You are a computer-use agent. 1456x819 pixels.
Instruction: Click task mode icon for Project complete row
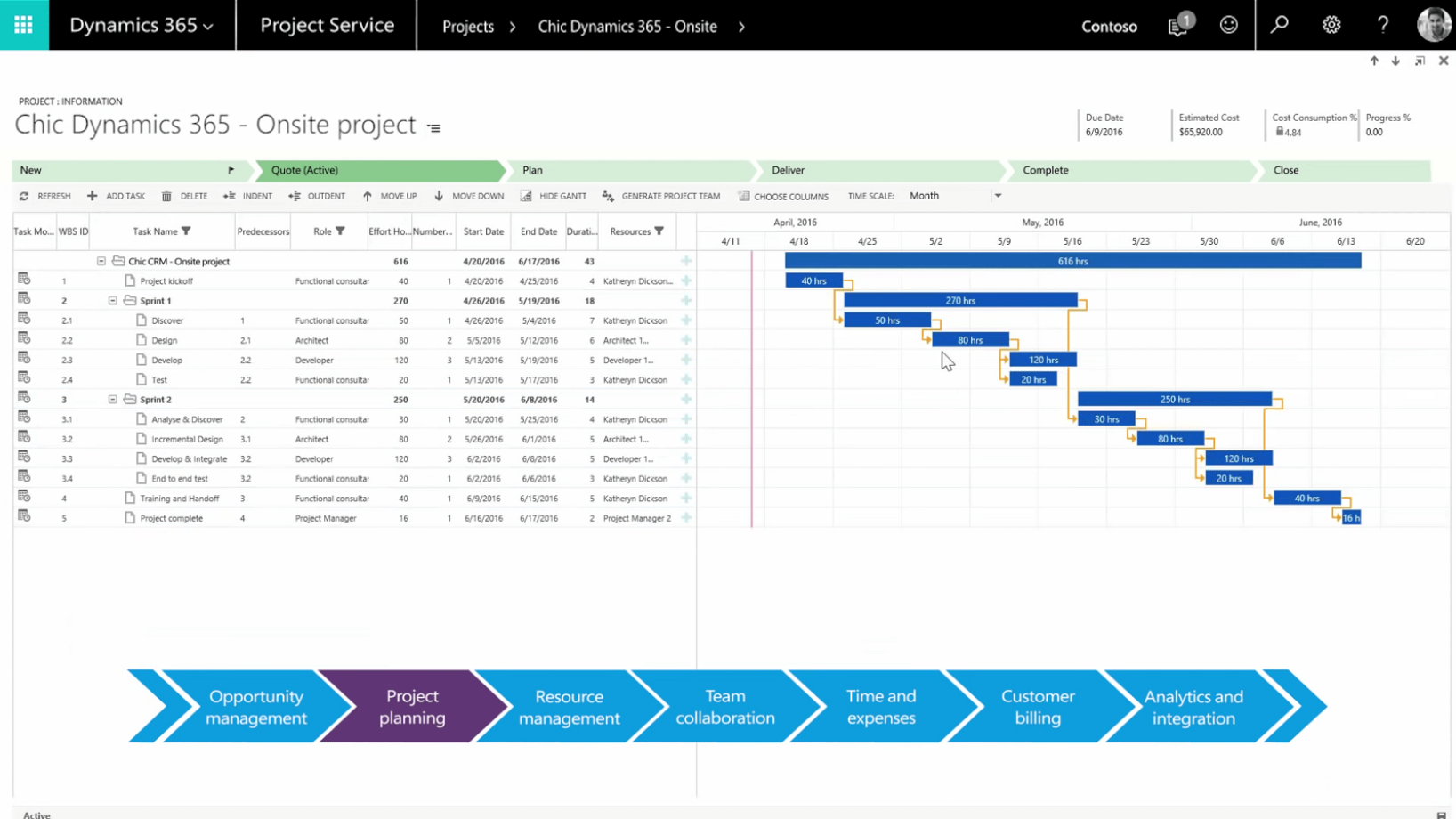pyautogui.click(x=24, y=516)
